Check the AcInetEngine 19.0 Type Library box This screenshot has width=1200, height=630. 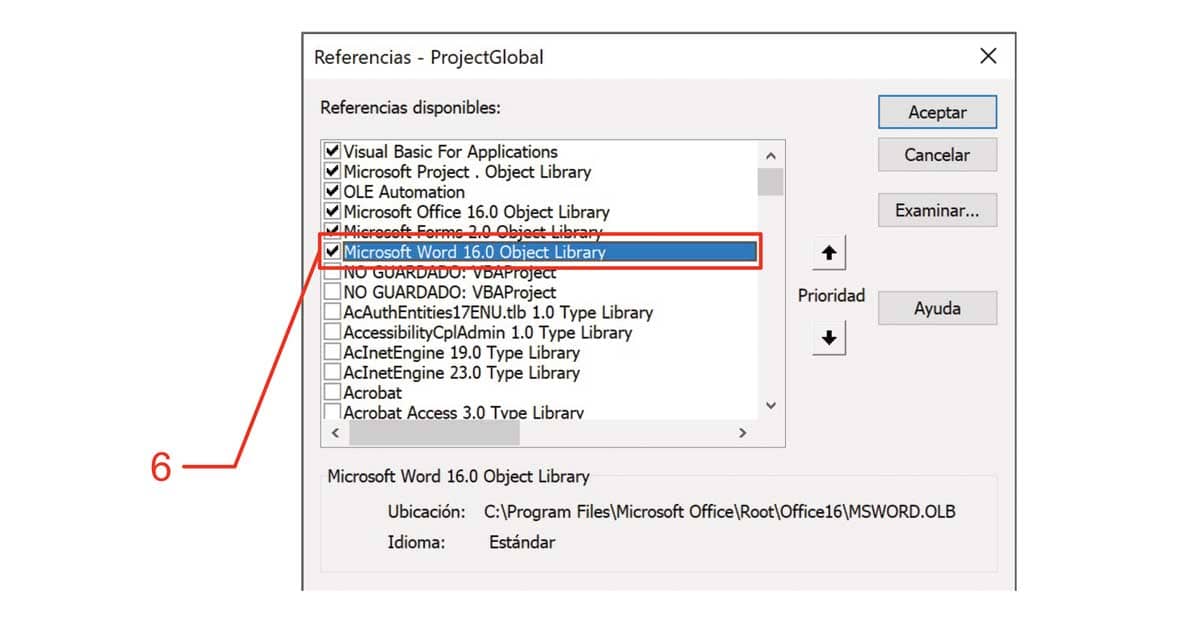[x=333, y=352]
